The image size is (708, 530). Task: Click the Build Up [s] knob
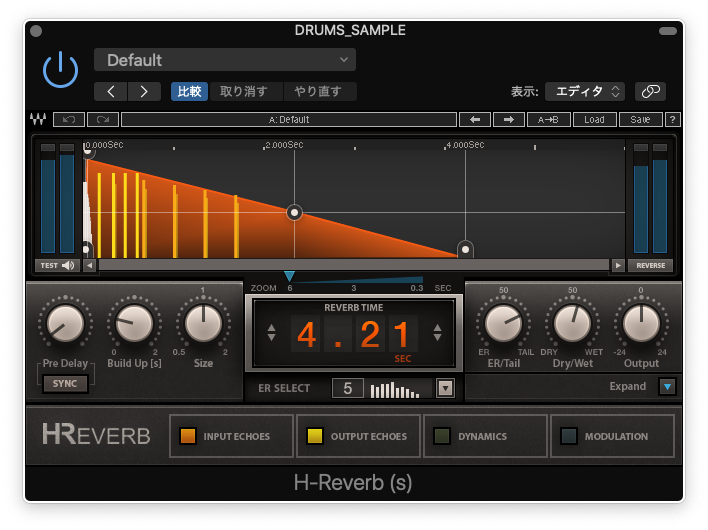click(x=134, y=323)
